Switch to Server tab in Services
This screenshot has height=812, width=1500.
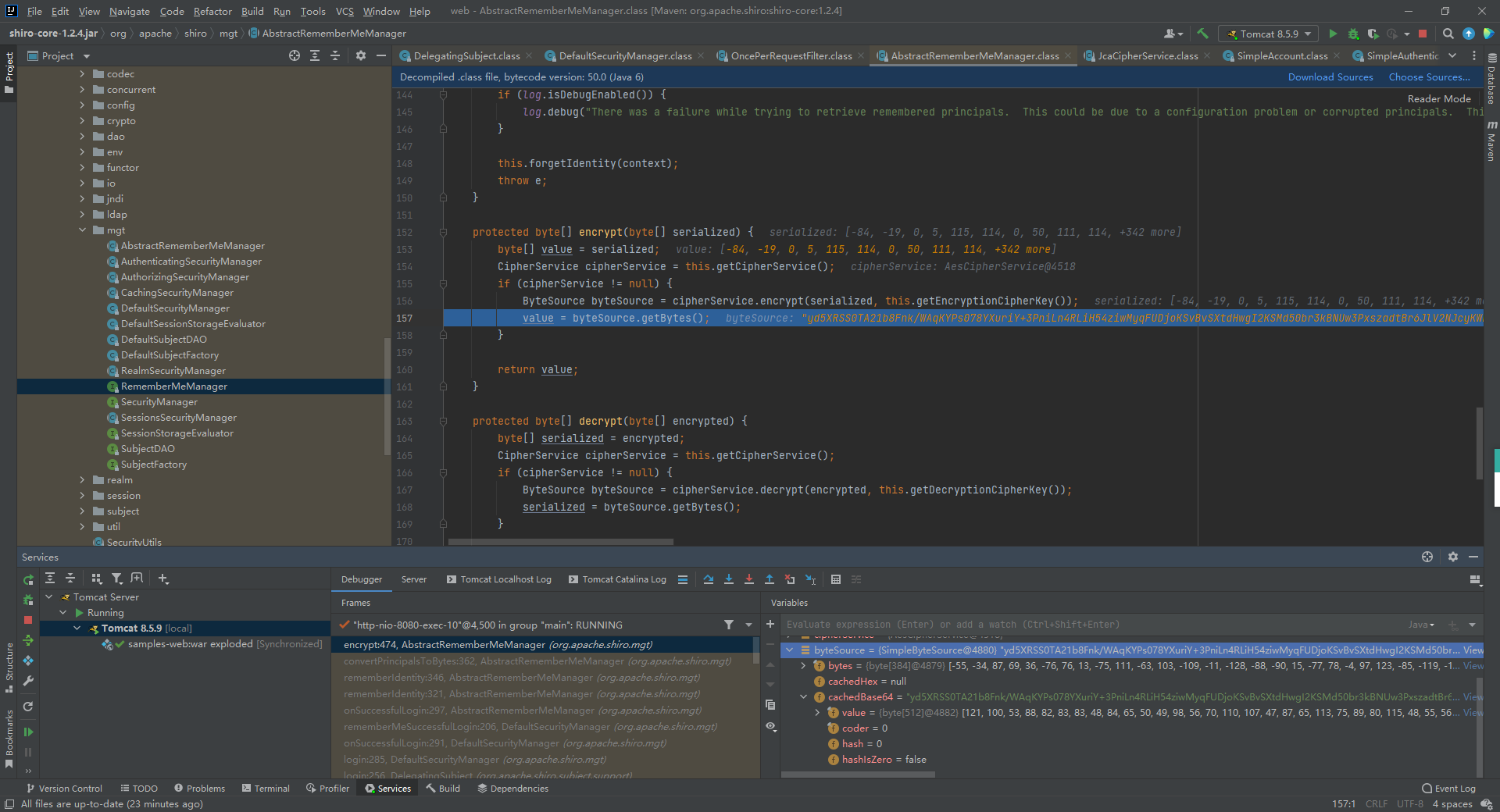click(414, 579)
